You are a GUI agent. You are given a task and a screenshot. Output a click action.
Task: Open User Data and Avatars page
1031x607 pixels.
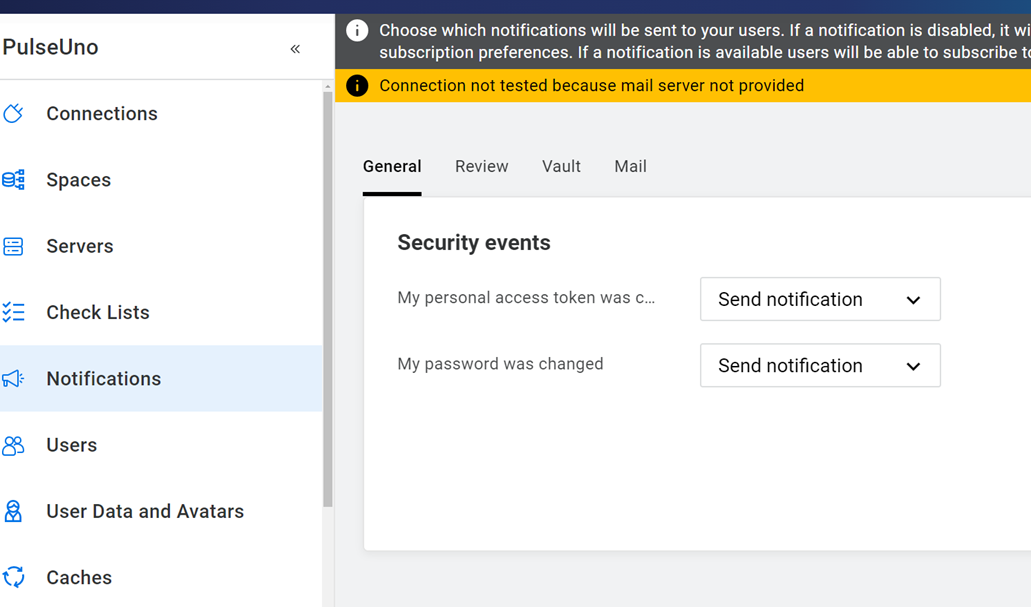[145, 511]
